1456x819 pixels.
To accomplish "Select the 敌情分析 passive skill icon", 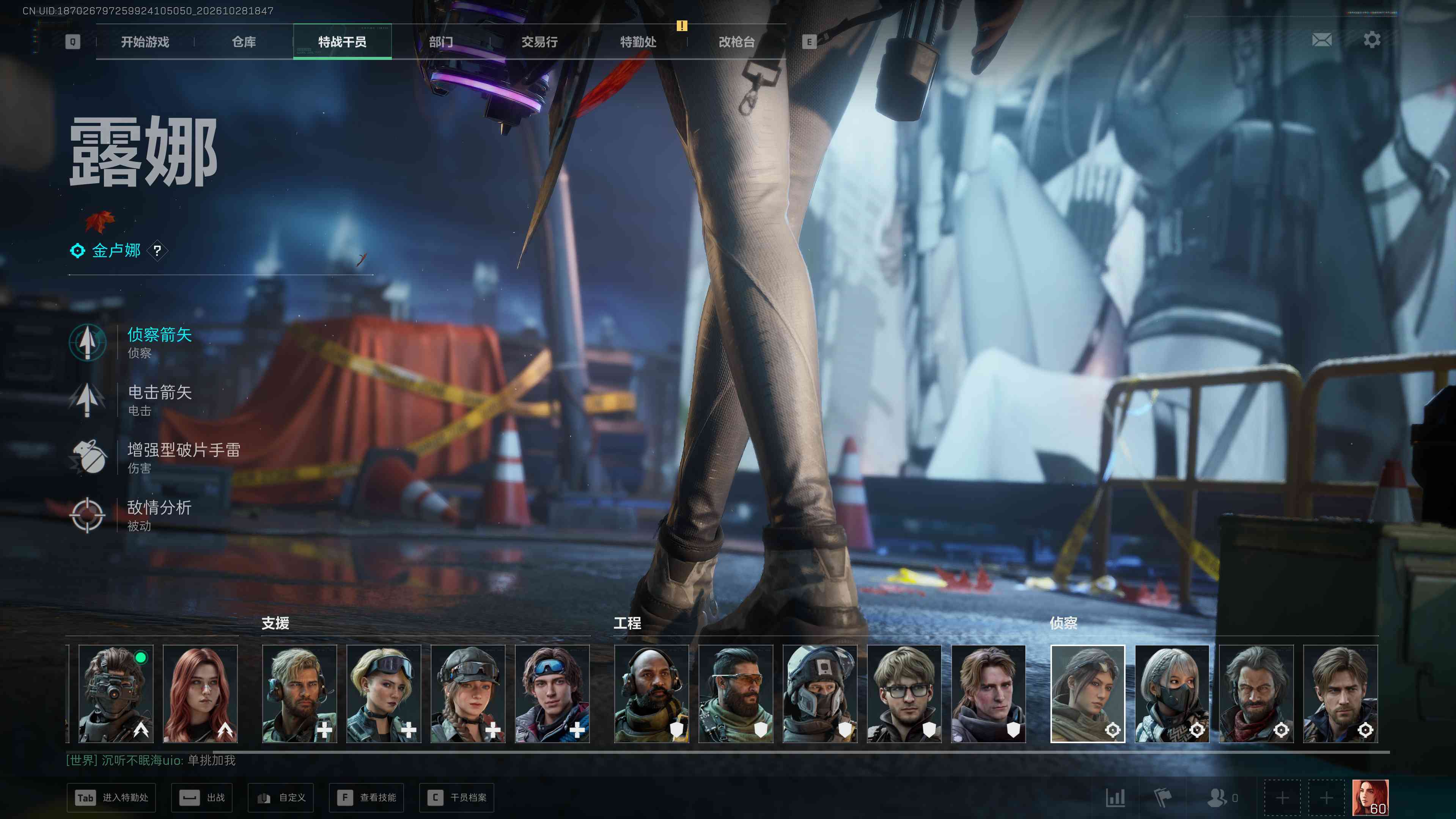I will point(87,515).
